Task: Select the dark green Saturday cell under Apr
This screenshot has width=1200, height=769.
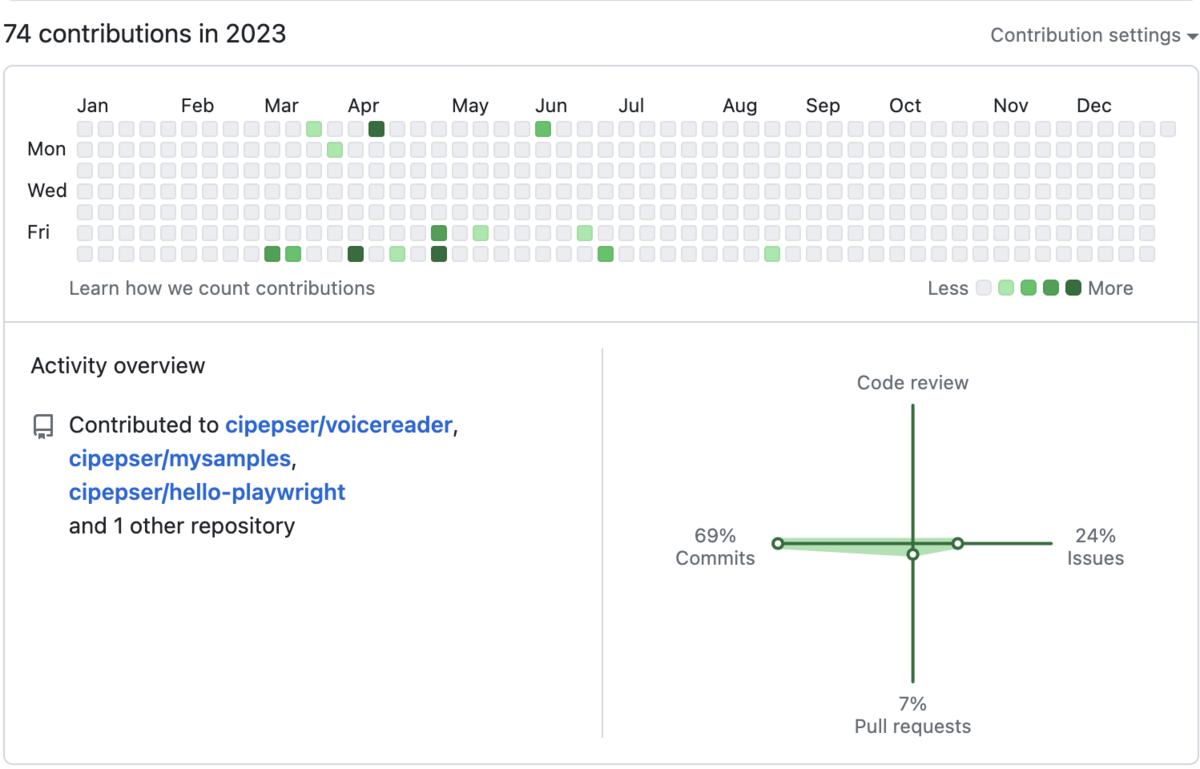Action: click(355, 254)
